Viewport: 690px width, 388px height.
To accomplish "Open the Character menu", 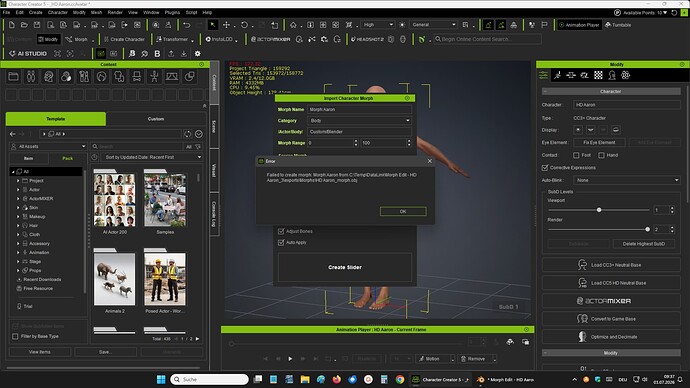I will (58, 13).
